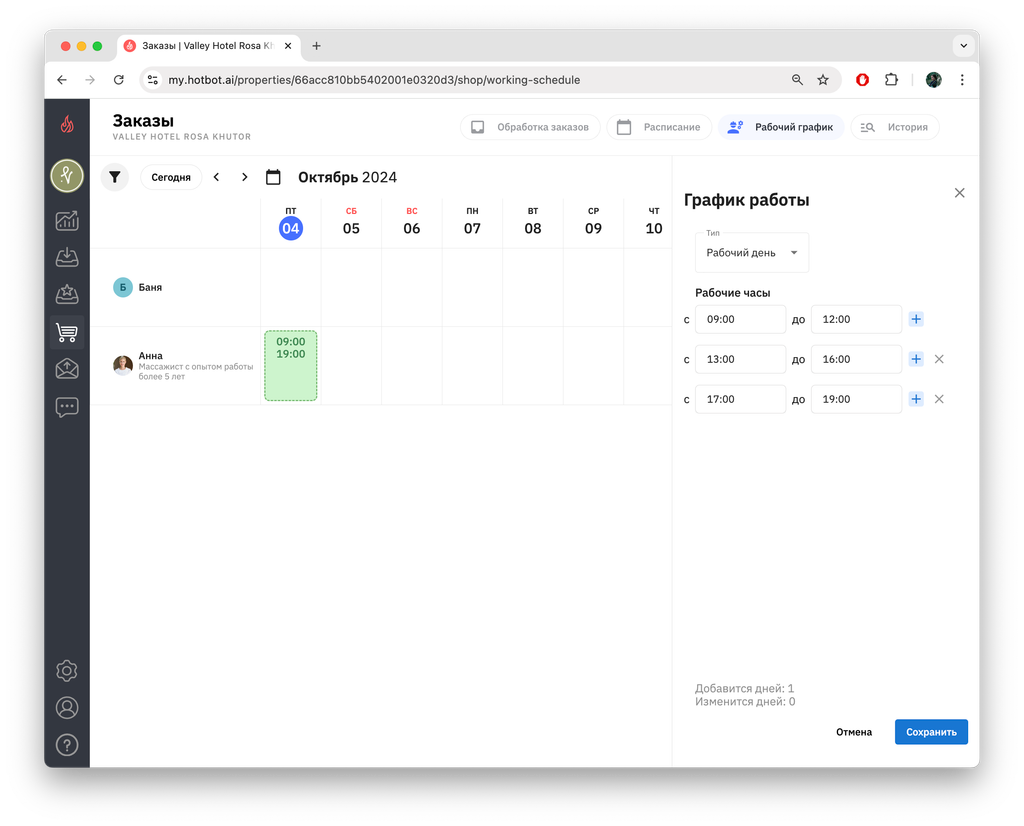Select Saturday 05 date header
The width and height of the screenshot is (1024, 826).
pos(351,223)
